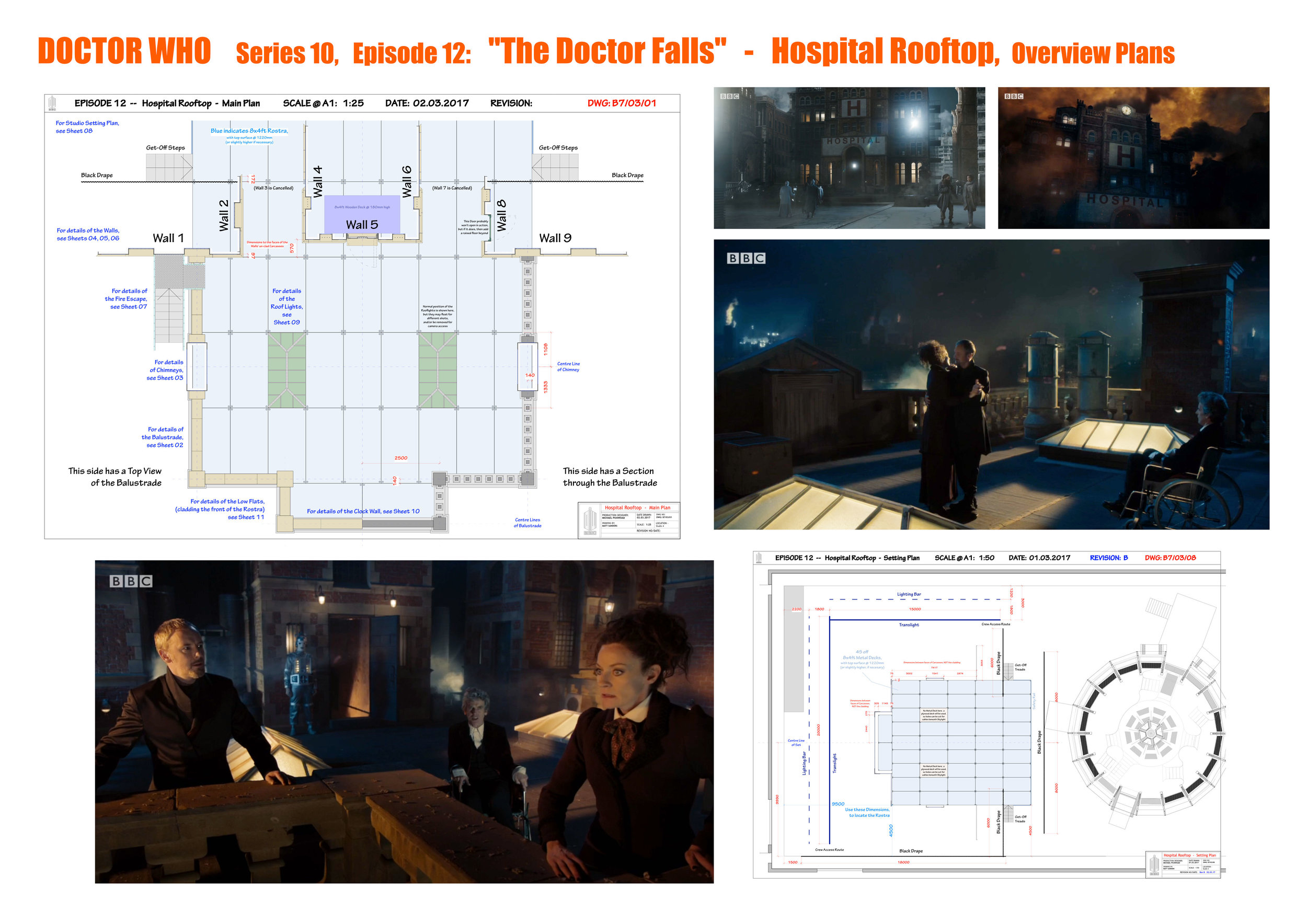Click the 'Hospital Rooftop - Setting Plan' header
Viewport: 1307px width, 924px height.
click(872, 558)
